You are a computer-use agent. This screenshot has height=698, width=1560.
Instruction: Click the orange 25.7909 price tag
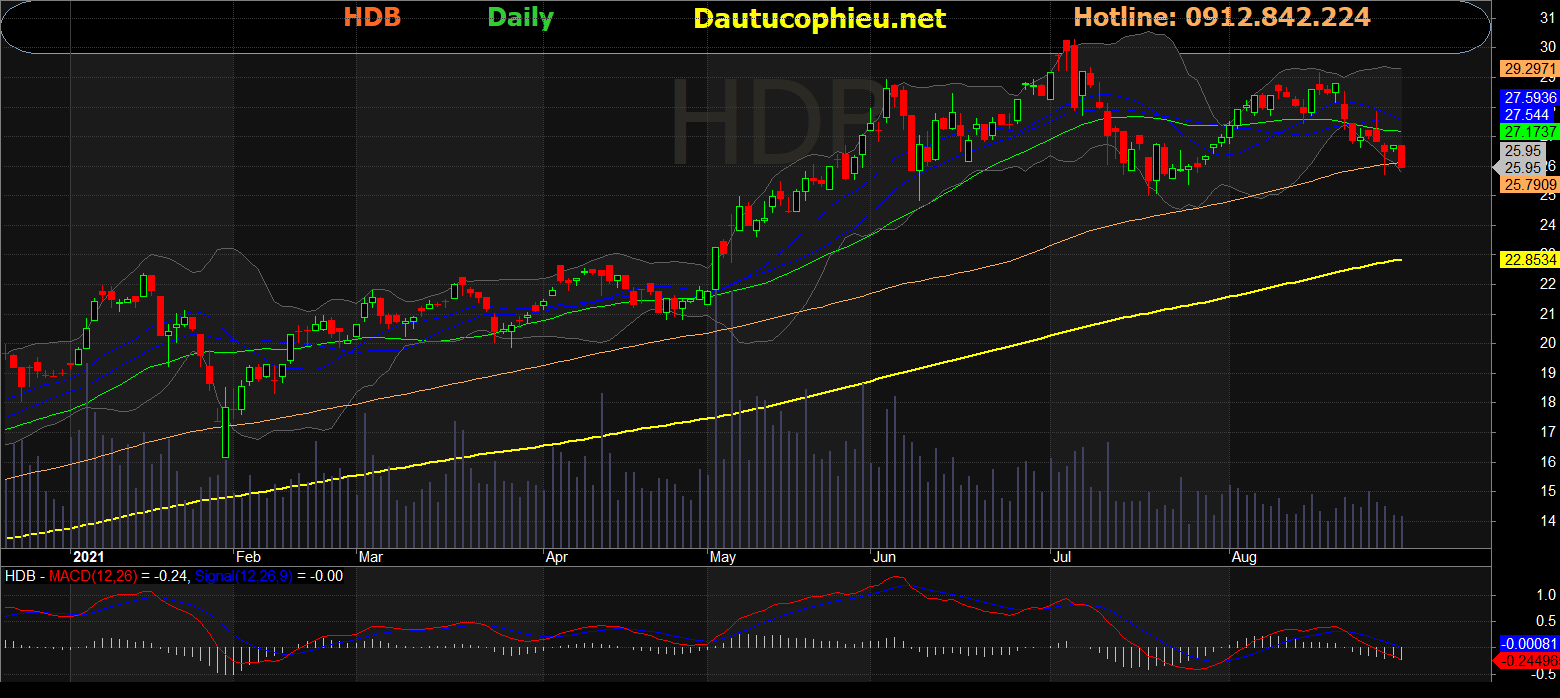coord(1529,185)
